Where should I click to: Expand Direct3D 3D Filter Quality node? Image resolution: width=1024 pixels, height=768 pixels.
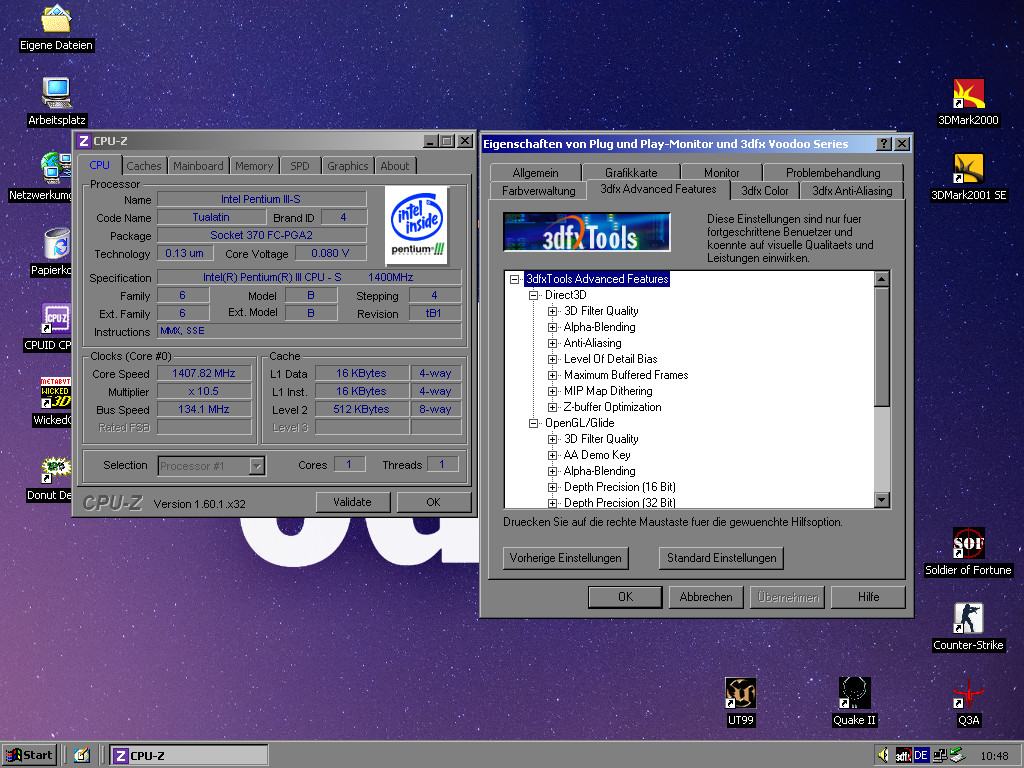(x=552, y=311)
